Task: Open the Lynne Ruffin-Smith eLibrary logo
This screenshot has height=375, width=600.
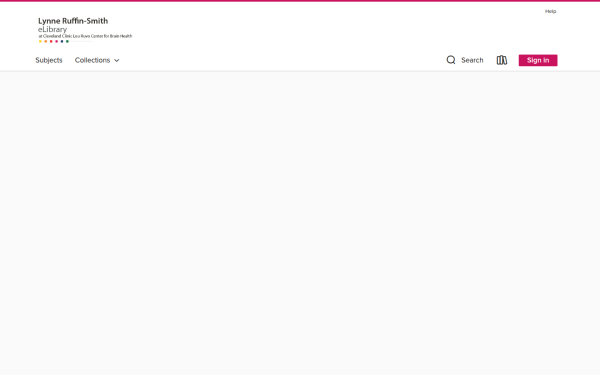Action: (x=85, y=30)
